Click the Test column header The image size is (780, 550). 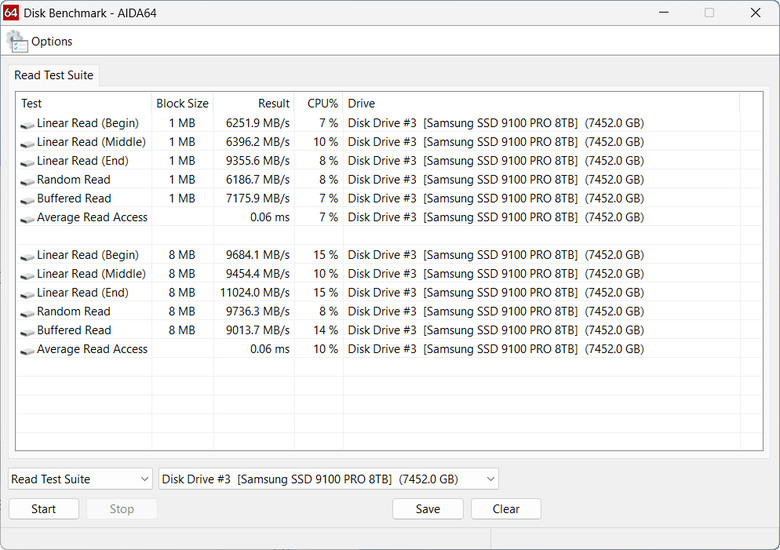coord(83,103)
